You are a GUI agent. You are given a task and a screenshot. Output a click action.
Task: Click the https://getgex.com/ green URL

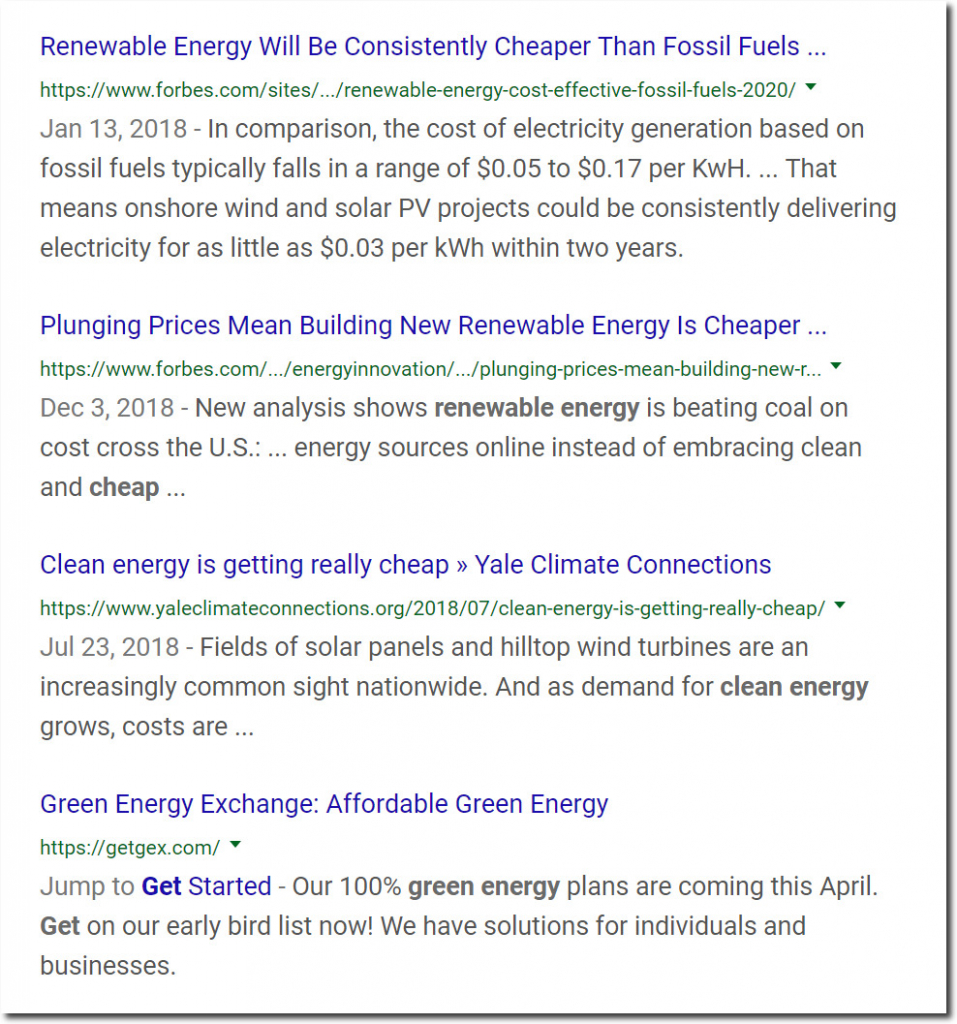tap(130, 848)
